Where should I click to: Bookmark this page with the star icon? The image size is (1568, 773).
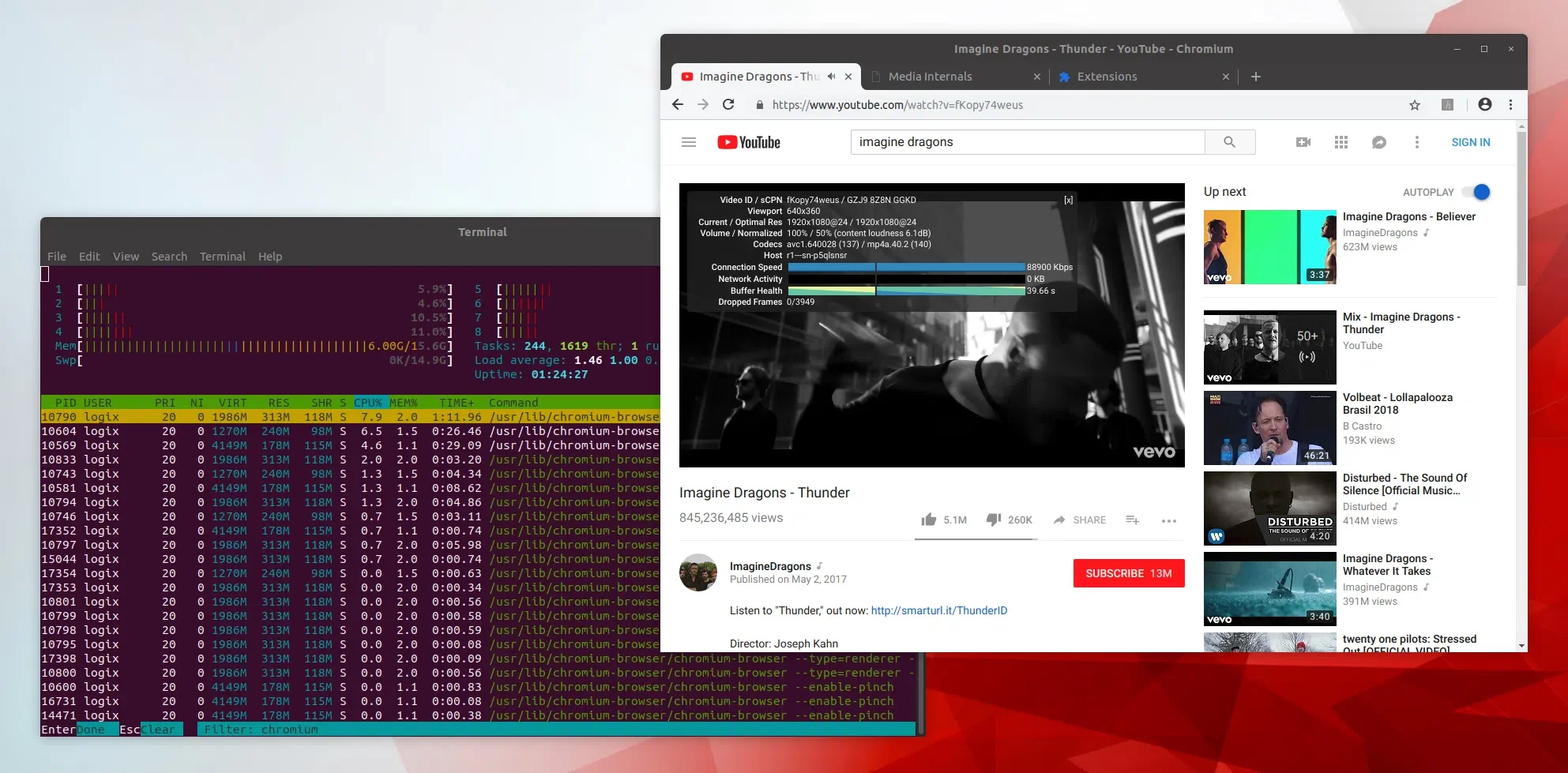(1415, 105)
